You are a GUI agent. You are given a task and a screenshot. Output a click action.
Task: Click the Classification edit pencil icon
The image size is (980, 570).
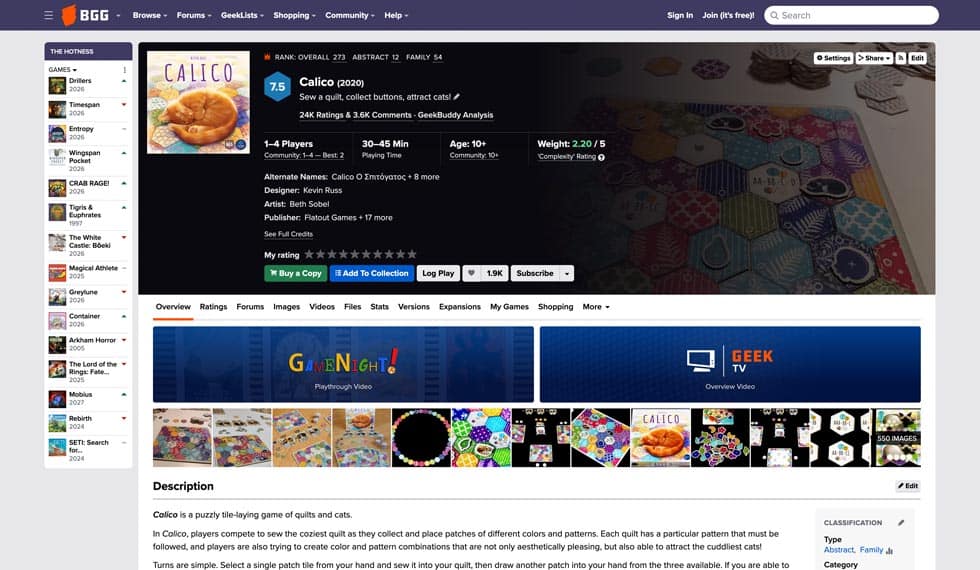(901, 522)
